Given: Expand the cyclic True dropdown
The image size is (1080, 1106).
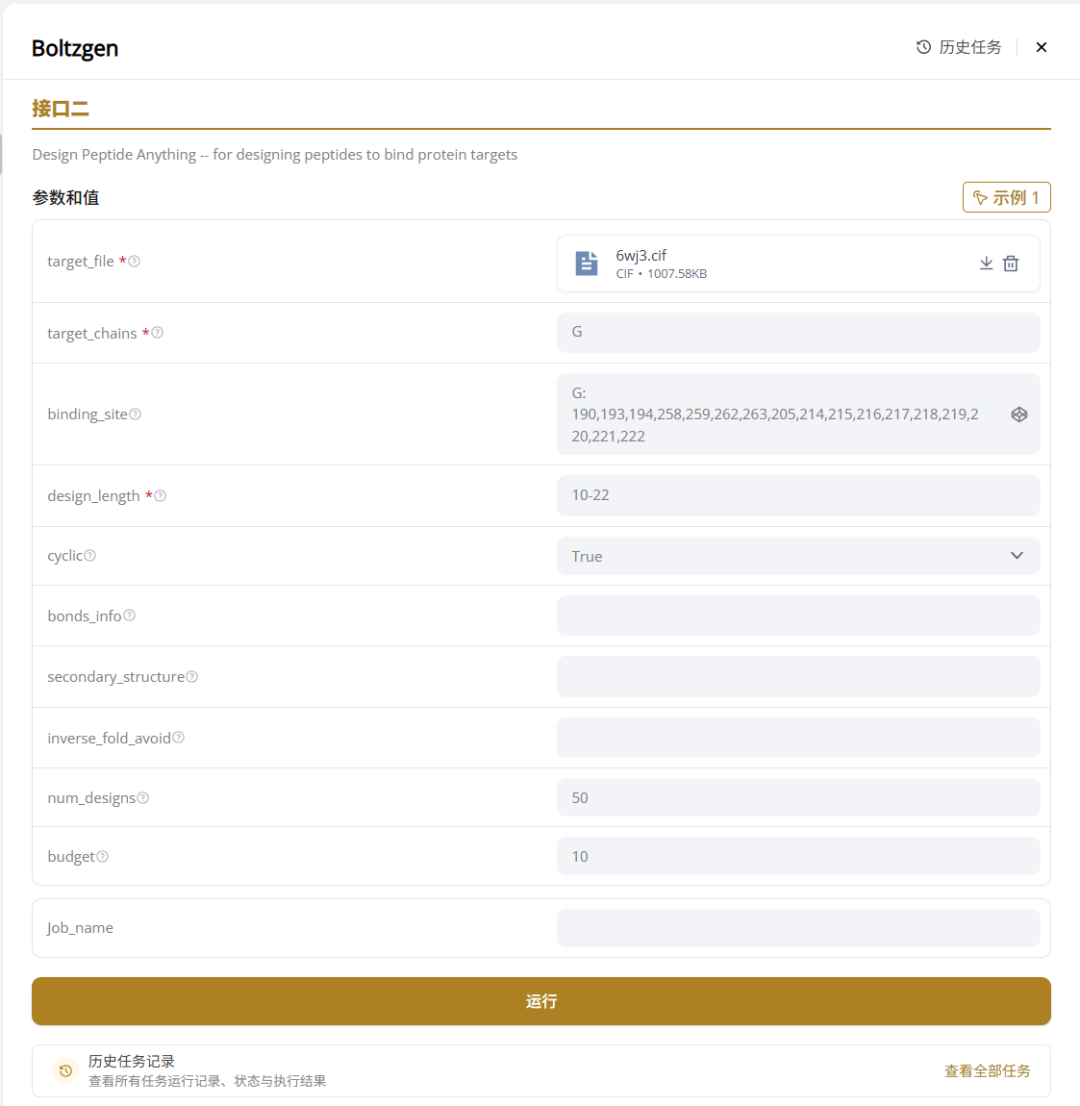Looking at the screenshot, I should click(798, 555).
